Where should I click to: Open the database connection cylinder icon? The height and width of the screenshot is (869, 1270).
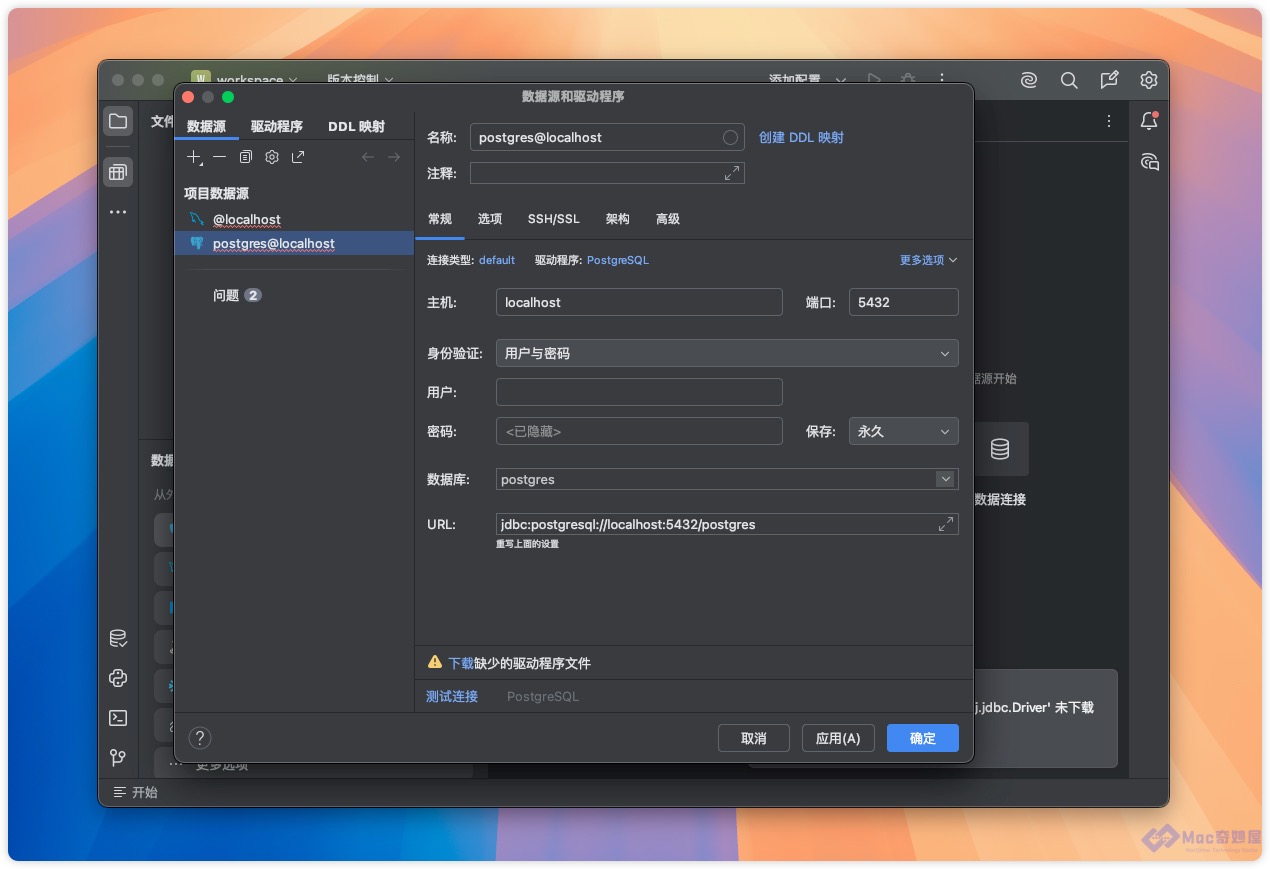1000,449
